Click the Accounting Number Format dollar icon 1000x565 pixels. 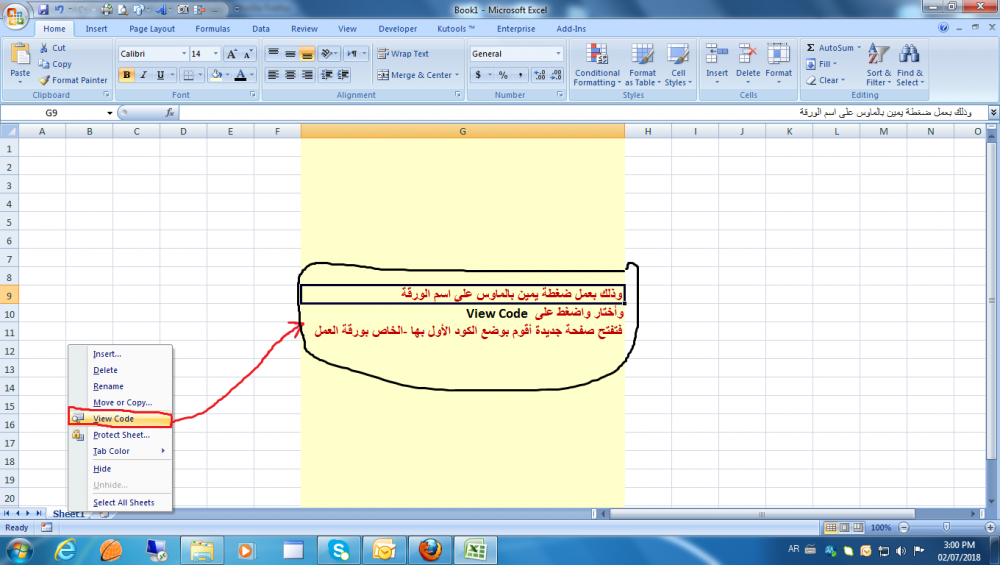click(x=478, y=75)
